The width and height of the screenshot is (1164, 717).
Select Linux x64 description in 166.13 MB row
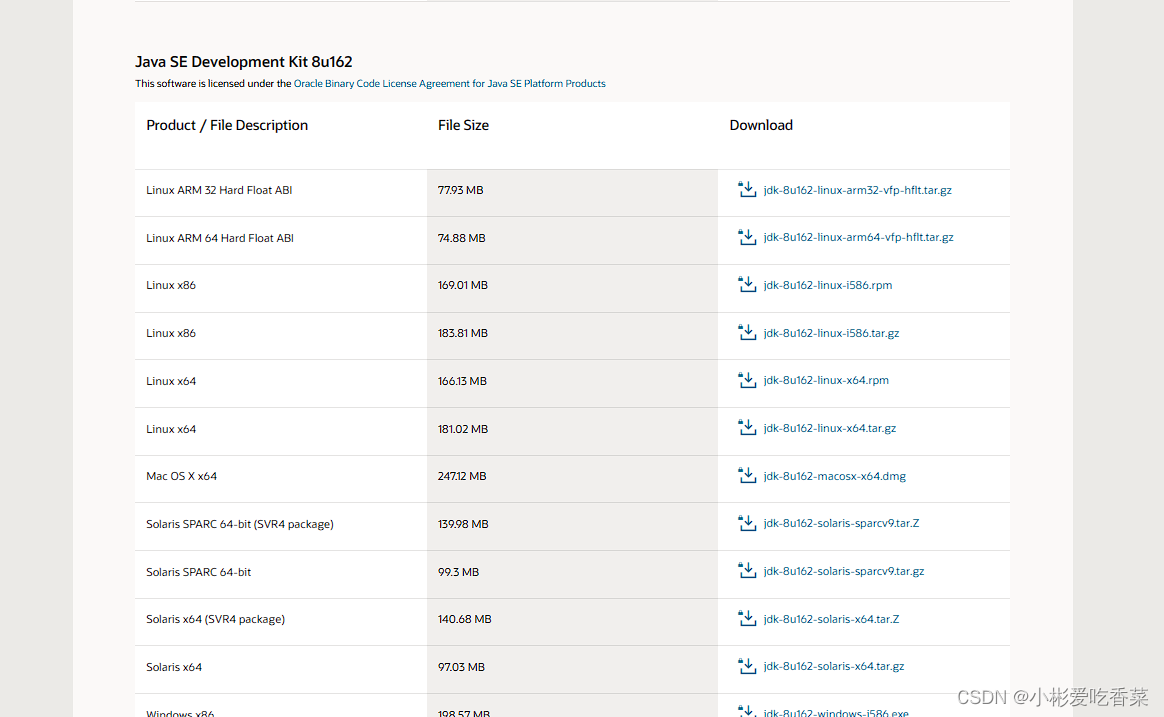click(171, 381)
